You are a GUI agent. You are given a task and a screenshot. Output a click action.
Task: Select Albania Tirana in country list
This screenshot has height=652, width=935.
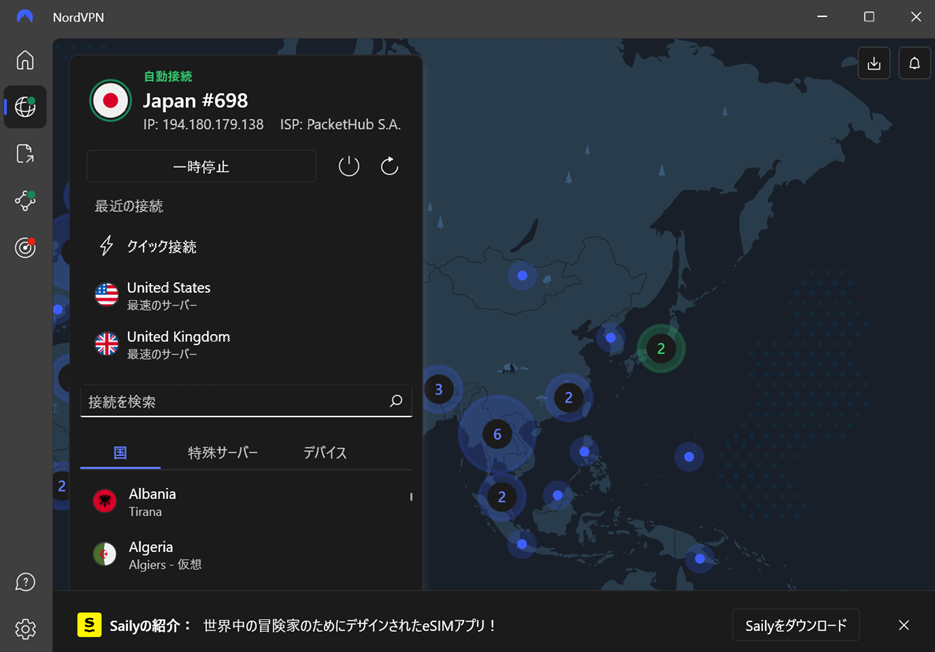pyautogui.click(x=246, y=502)
